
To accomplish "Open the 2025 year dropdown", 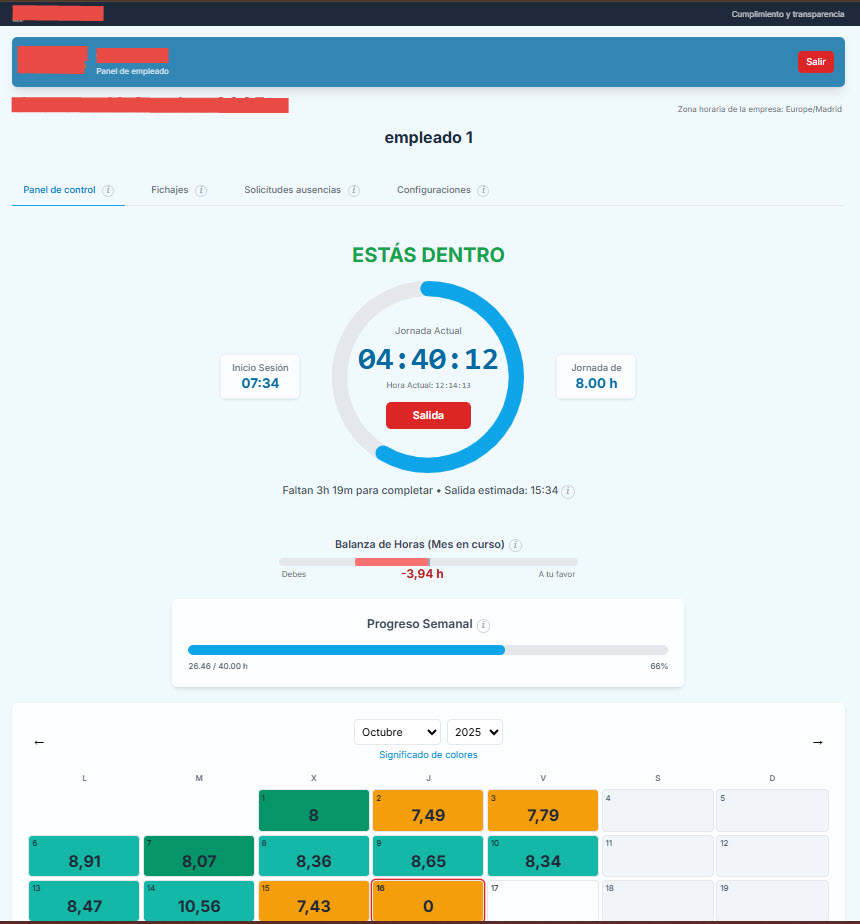I will pos(474,732).
